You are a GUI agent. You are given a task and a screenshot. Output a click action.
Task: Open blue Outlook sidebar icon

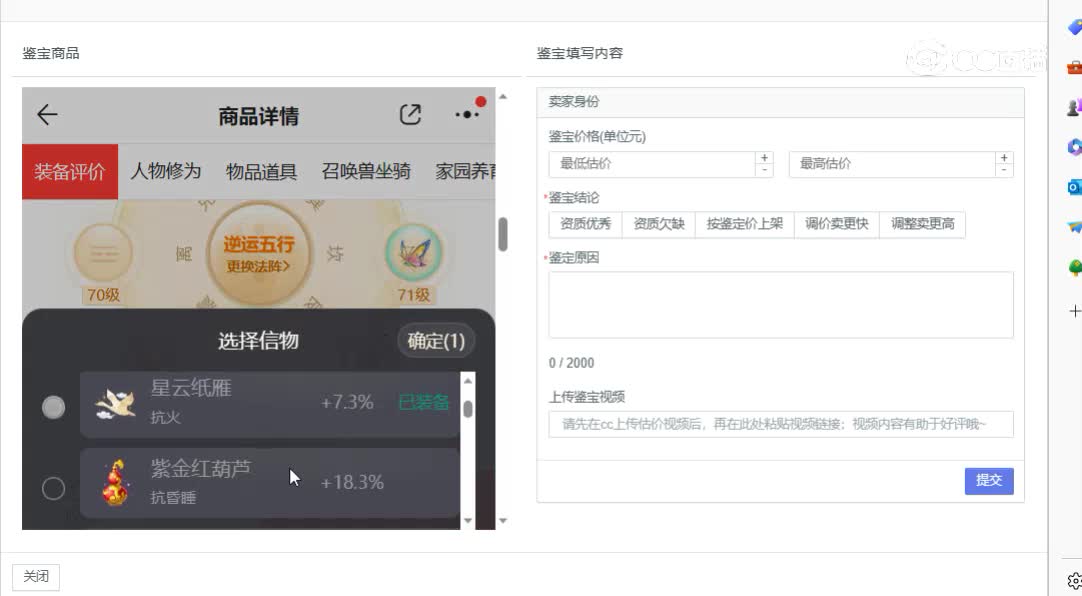tap(1074, 186)
